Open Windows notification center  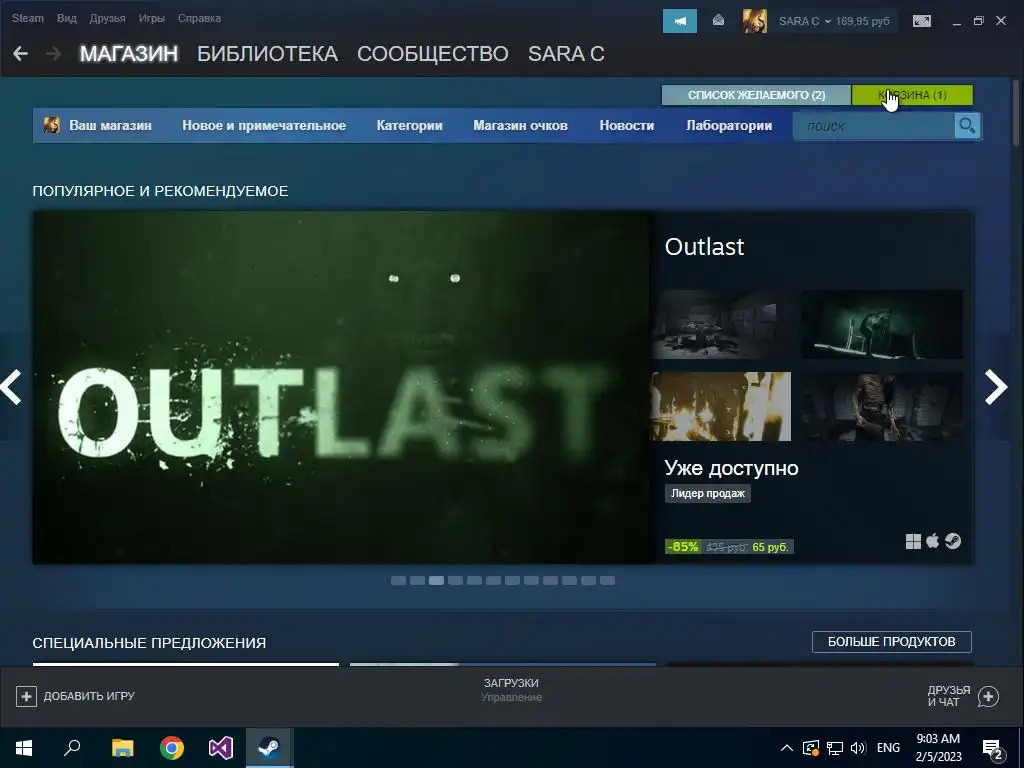click(993, 749)
